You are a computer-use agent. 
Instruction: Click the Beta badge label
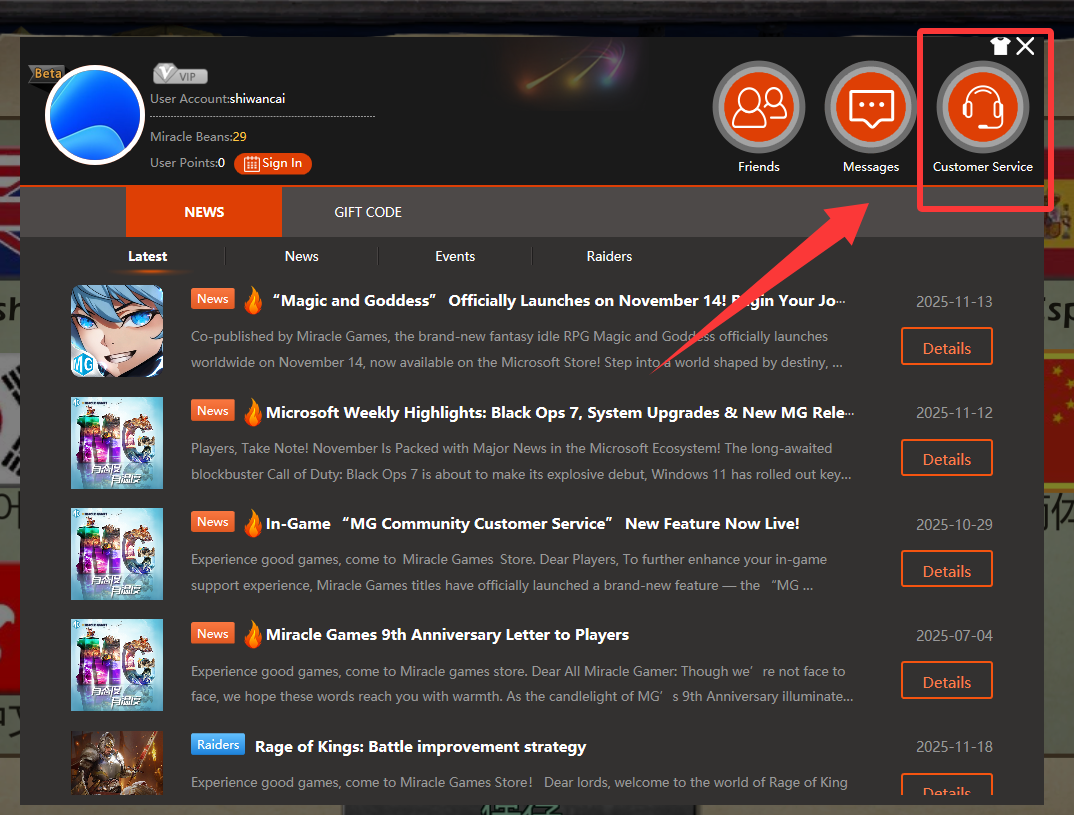(x=47, y=74)
